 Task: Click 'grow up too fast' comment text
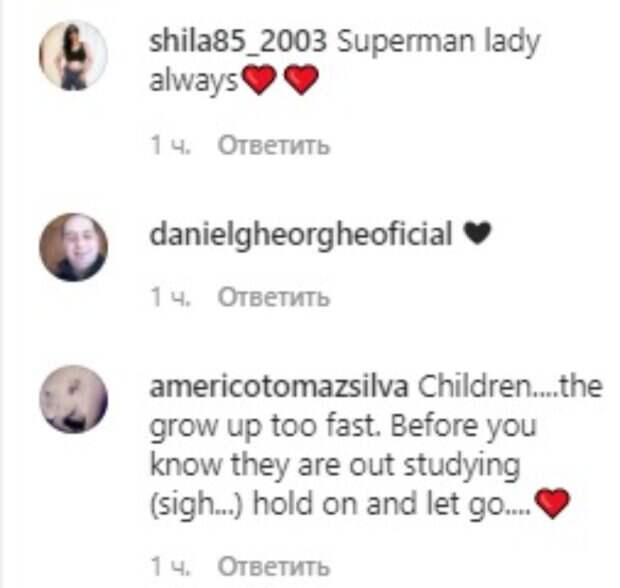click(x=262, y=427)
